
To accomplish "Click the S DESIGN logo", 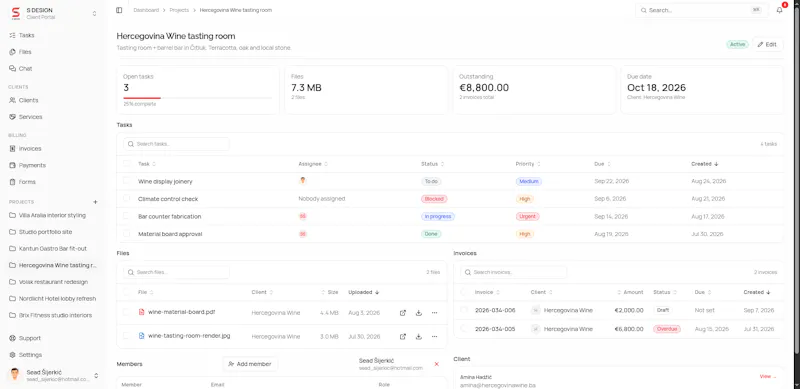I will (15, 13).
